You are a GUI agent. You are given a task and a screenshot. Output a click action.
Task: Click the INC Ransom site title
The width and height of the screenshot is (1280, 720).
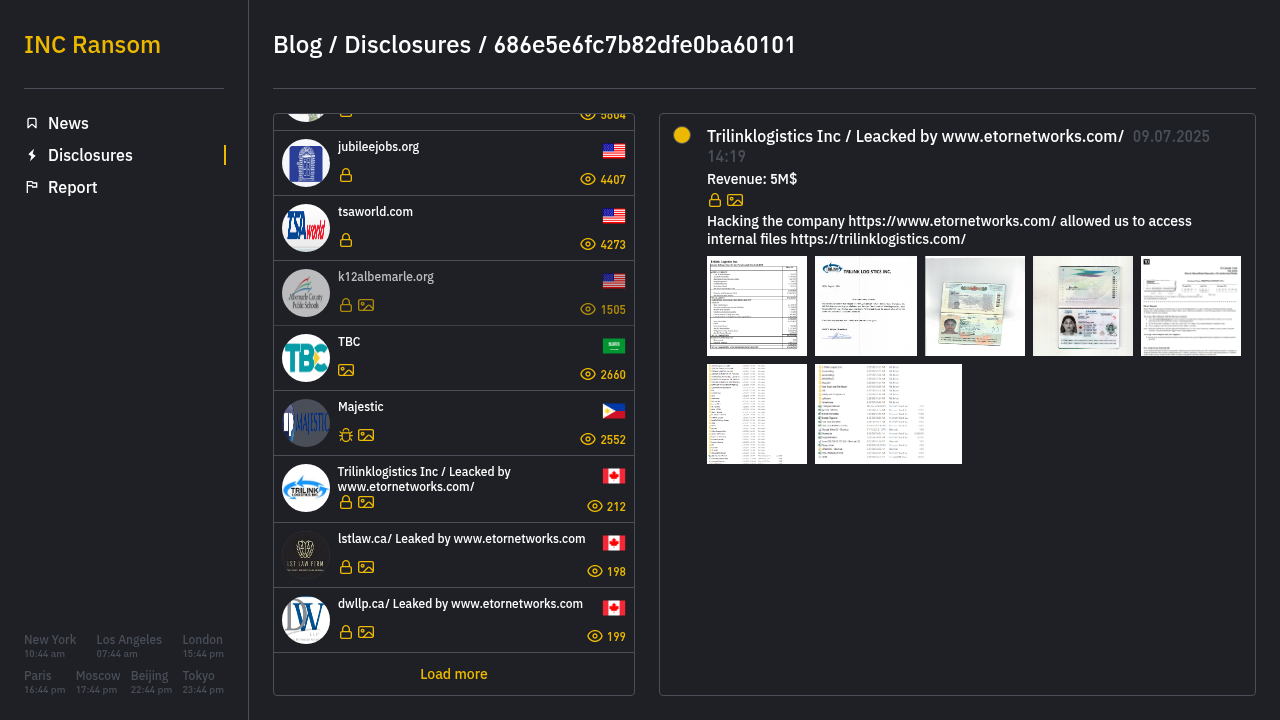tap(92, 45)
